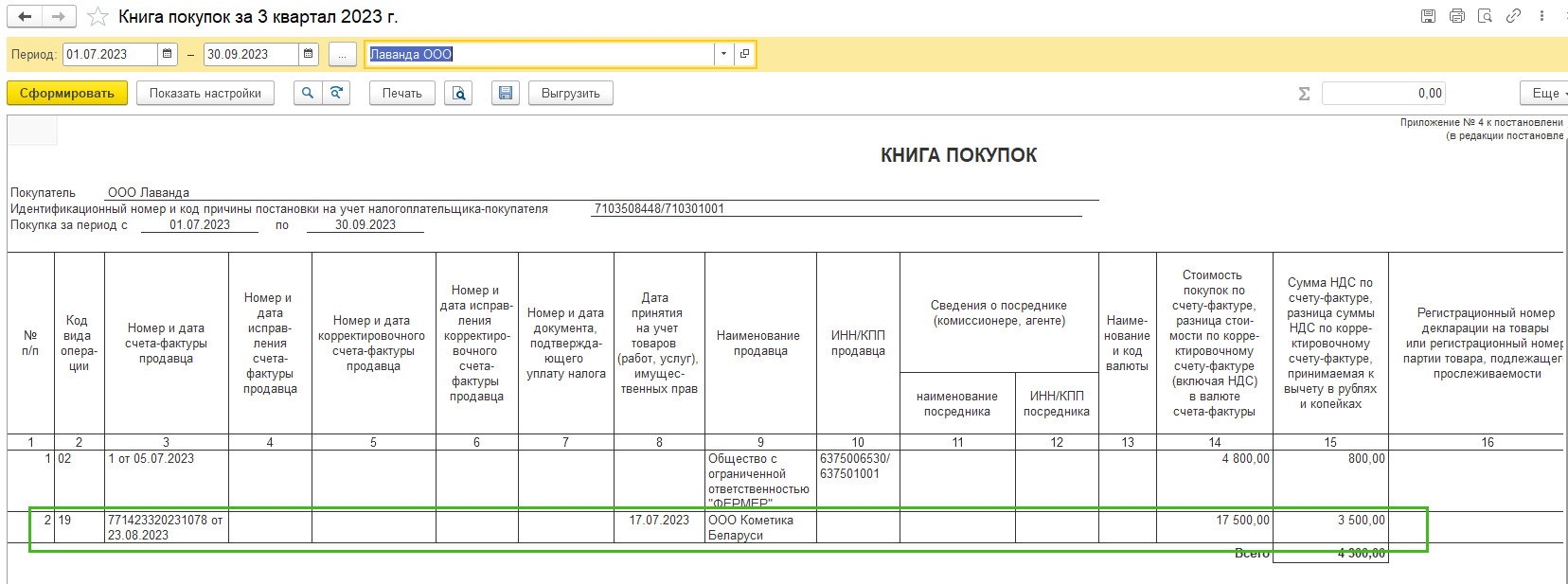Add report to favorites with star
Screen dimensions: 1568x584
click(x=98, y=17)
